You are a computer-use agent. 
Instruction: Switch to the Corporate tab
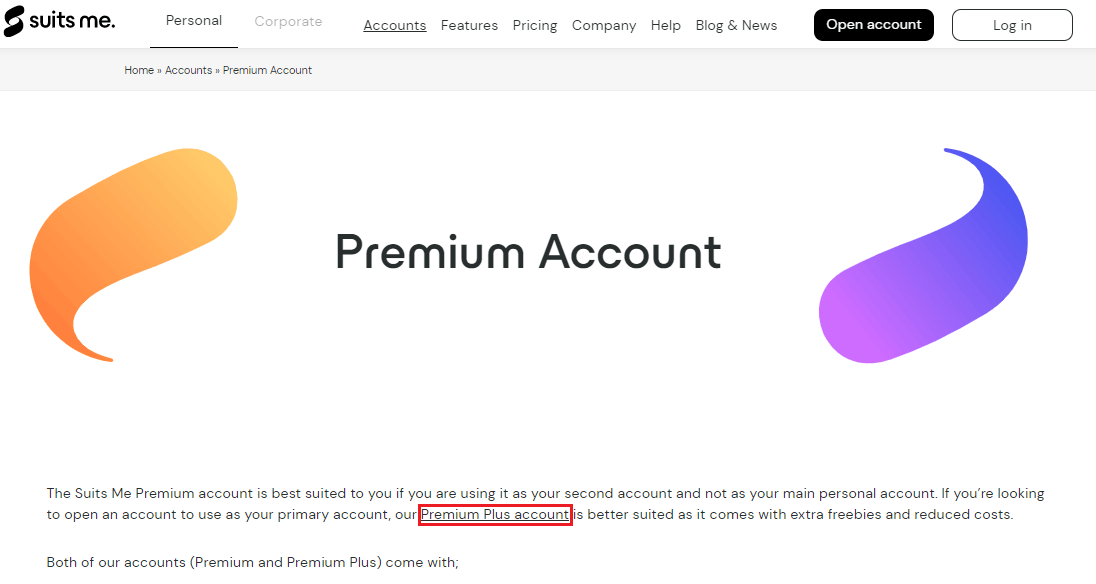pyautogui.click(x=288, y=22)
